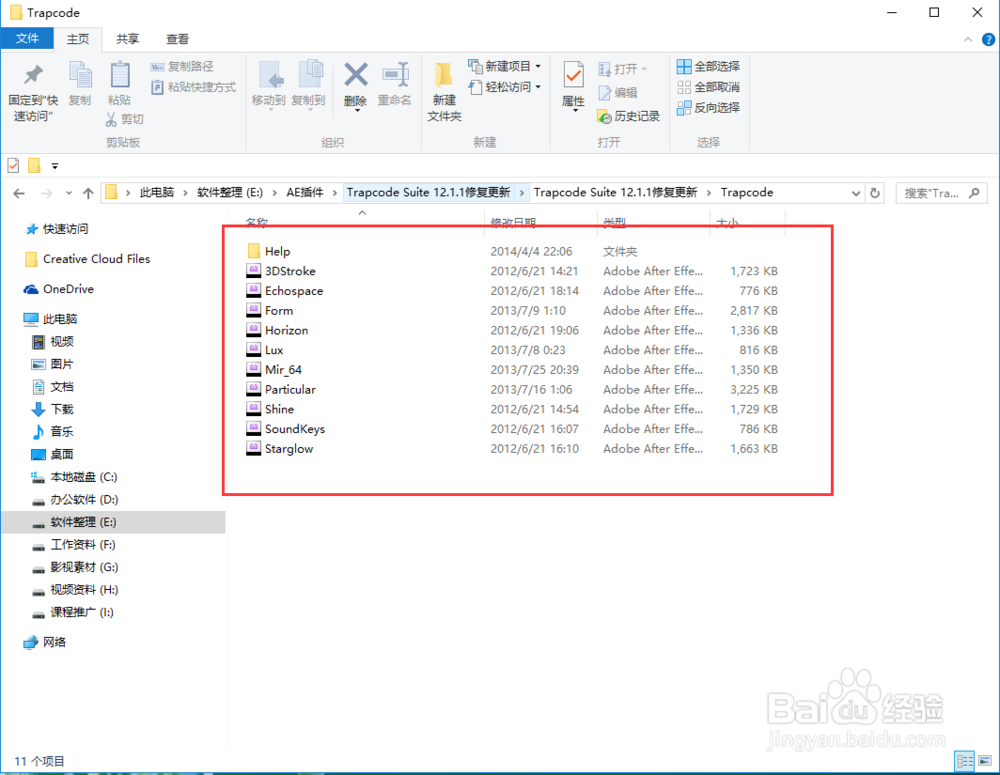Screen dimensions: 1000x775
Task: Click Paste shortcut in the ribbon
Action: coord(194,87)
